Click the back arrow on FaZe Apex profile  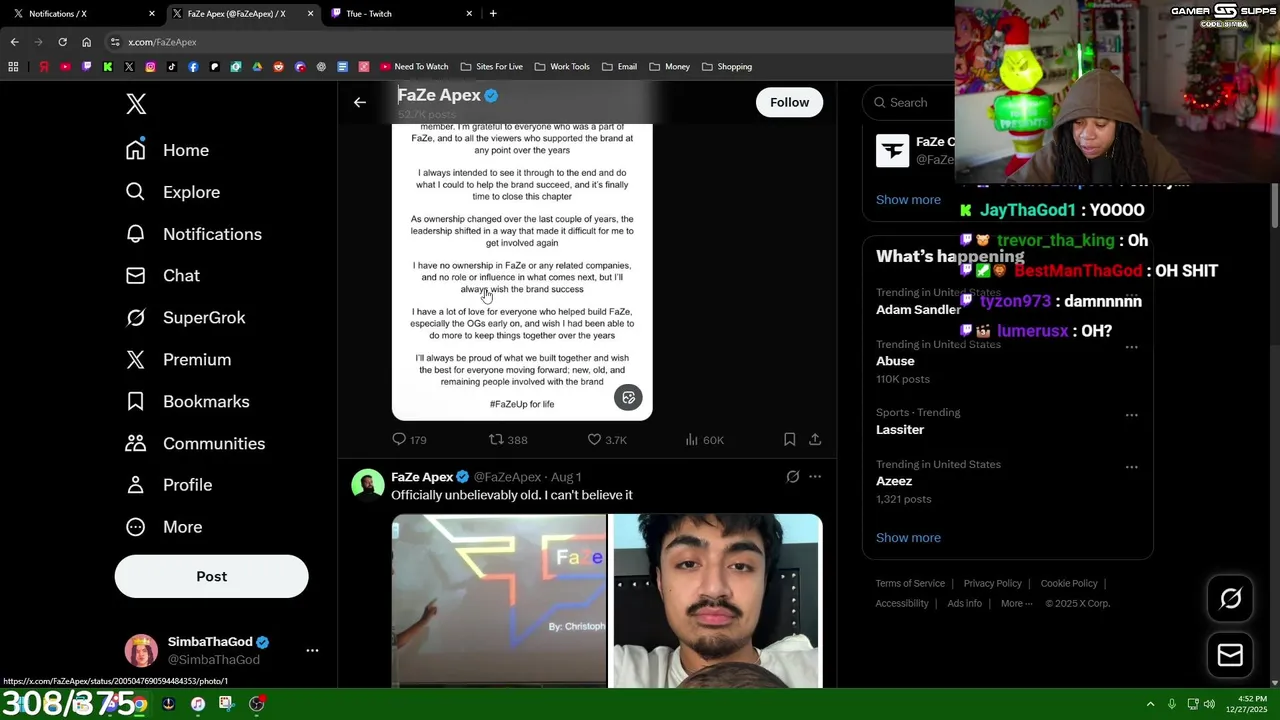point(360,102)
